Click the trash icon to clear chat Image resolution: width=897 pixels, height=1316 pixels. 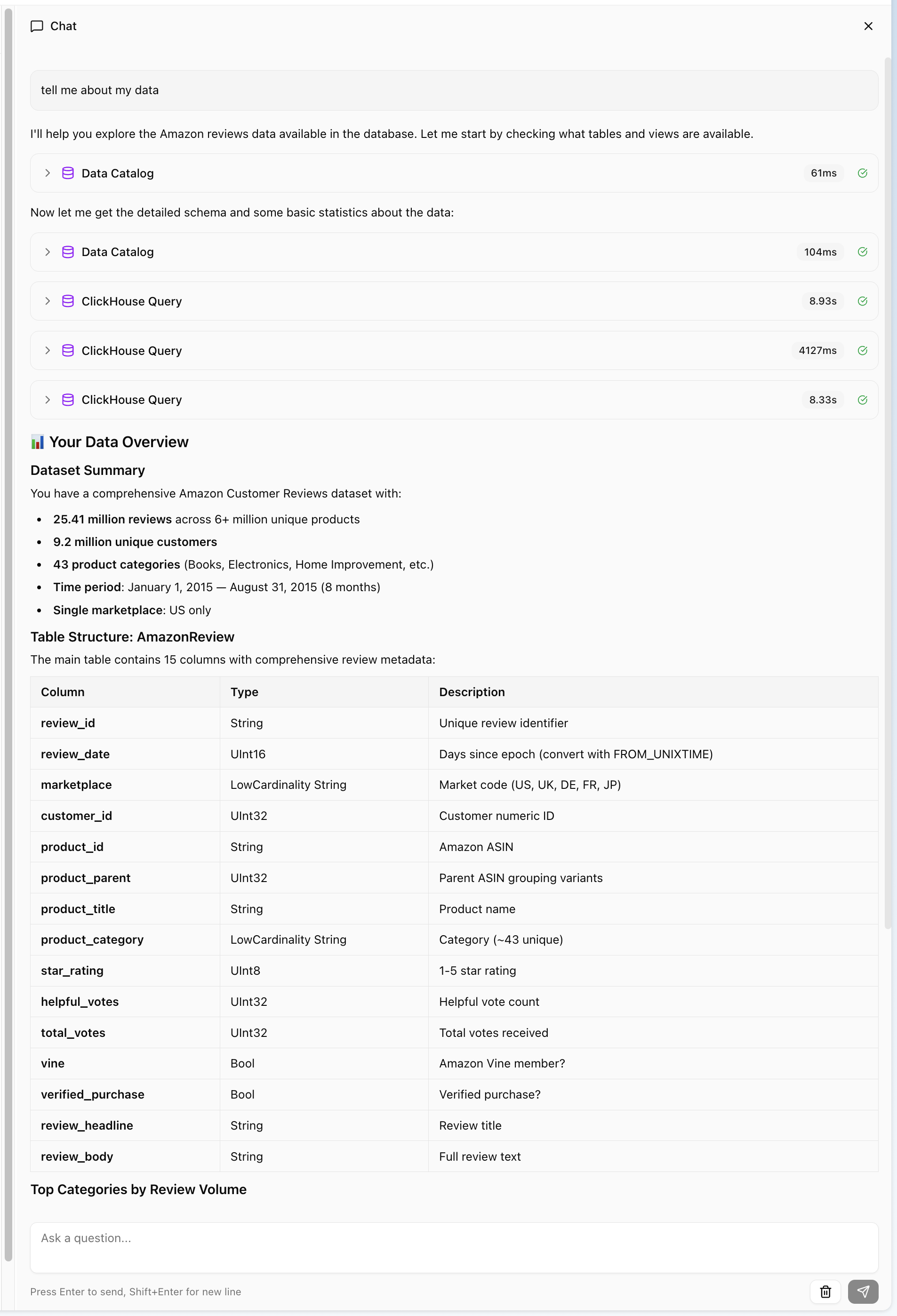825,1292
